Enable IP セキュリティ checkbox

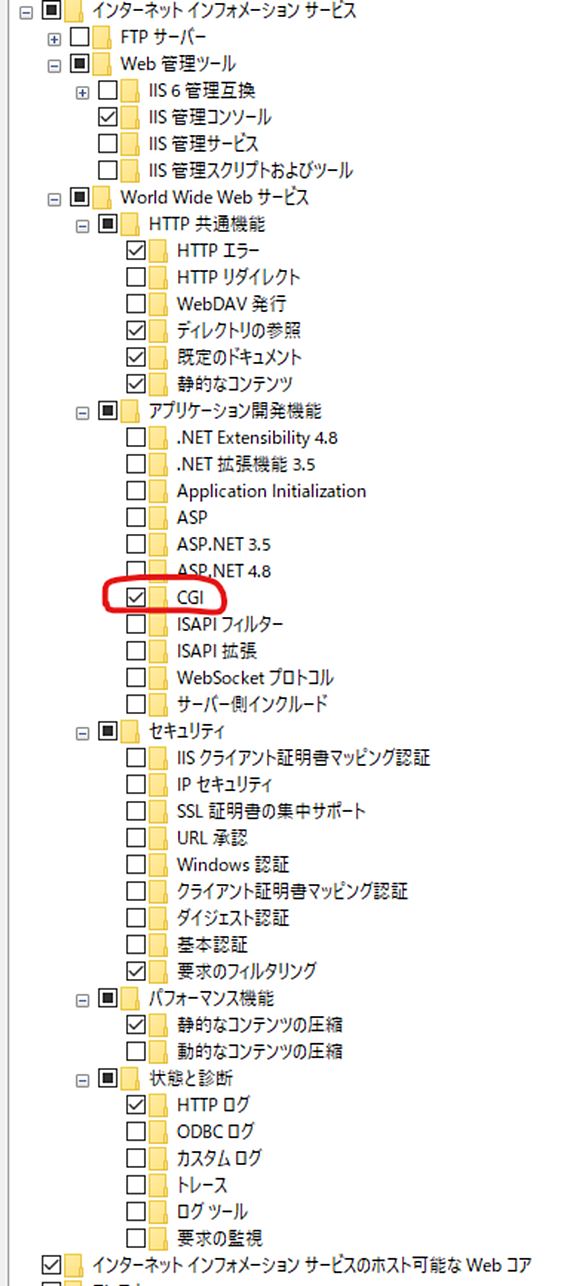tap(136, 785)
